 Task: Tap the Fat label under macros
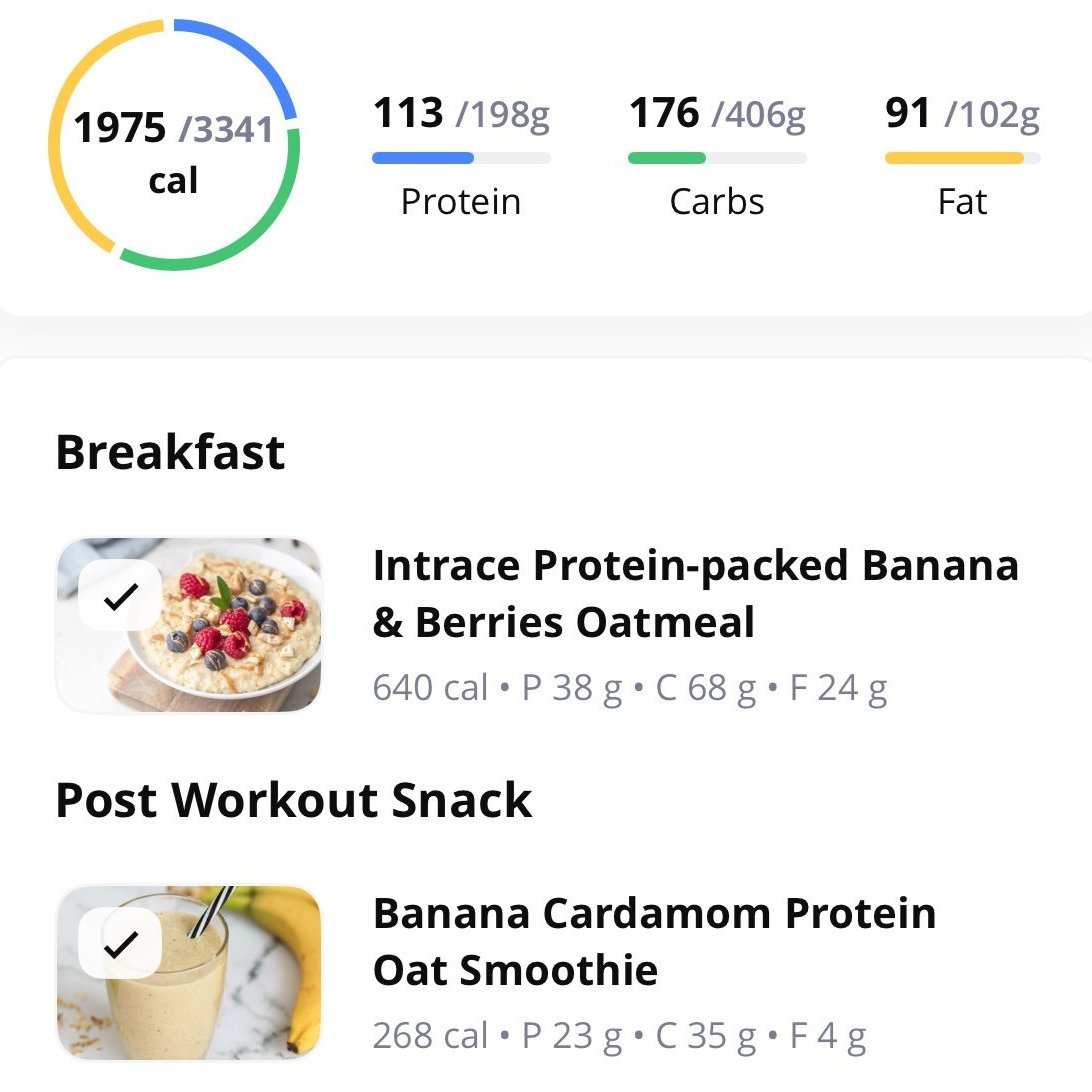[962, 202]
